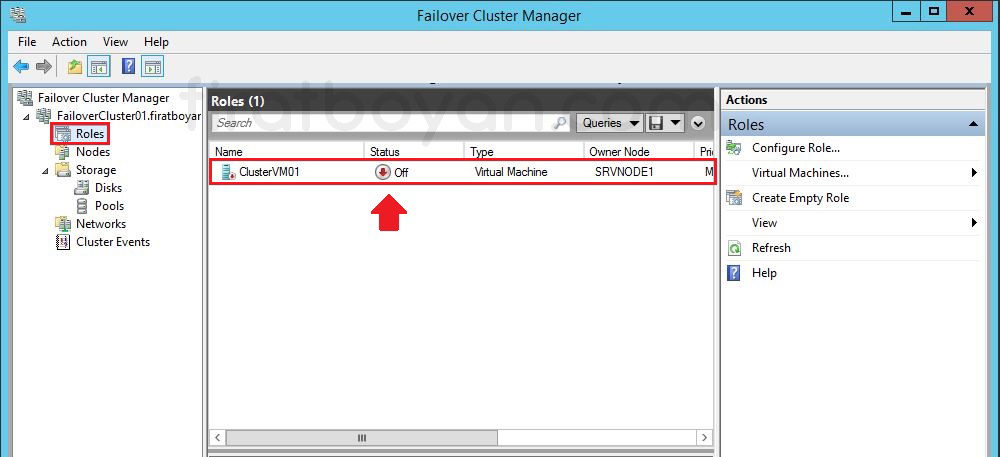Viewport: 1000px width, 457px height.
Task: Click Help in Actions pane
Action: [764, 273]
